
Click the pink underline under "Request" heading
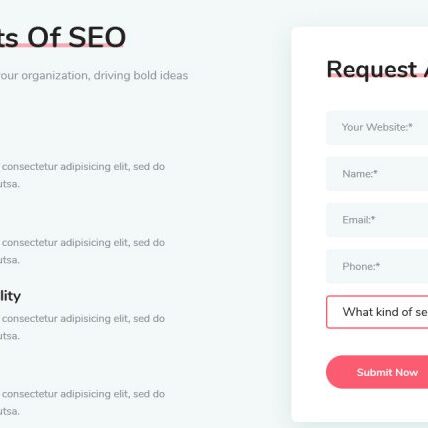[x=377, y=75]
